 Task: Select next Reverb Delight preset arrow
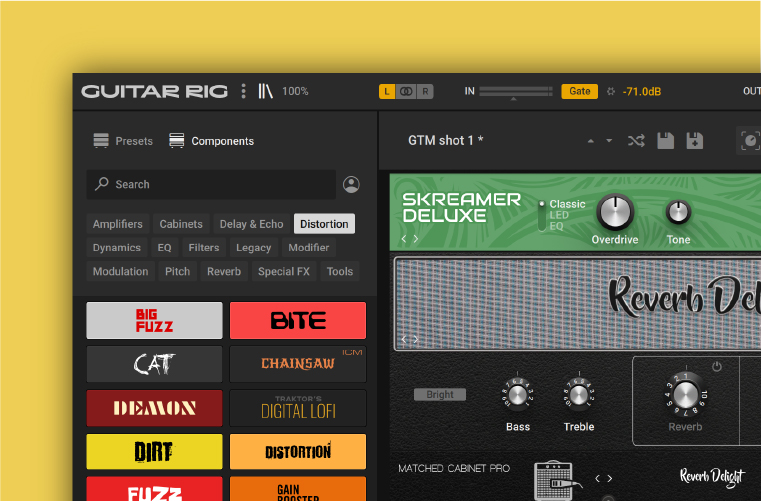[x=416, y=339]
